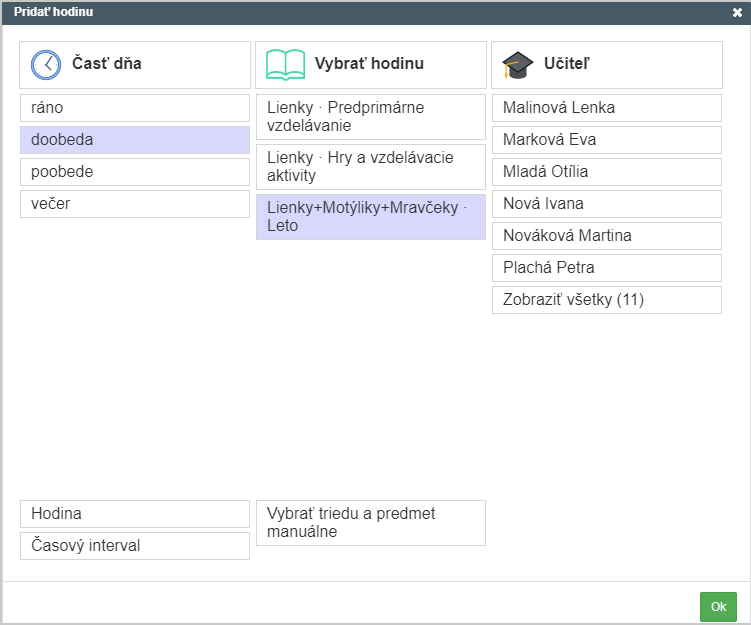Open Vybrať triedu a predmet manuálne

371,523
